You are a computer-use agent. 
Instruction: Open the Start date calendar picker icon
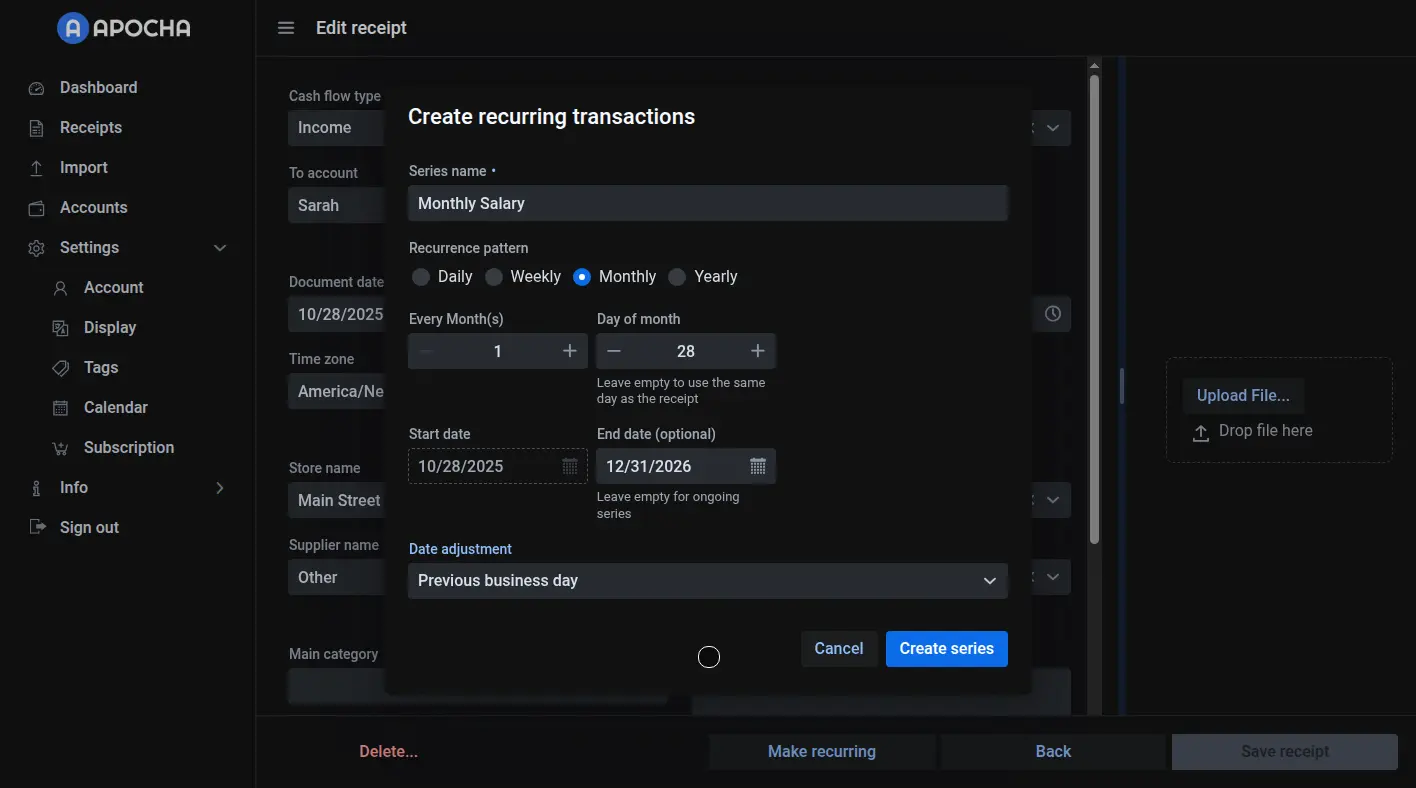click(x=570, y=466)
